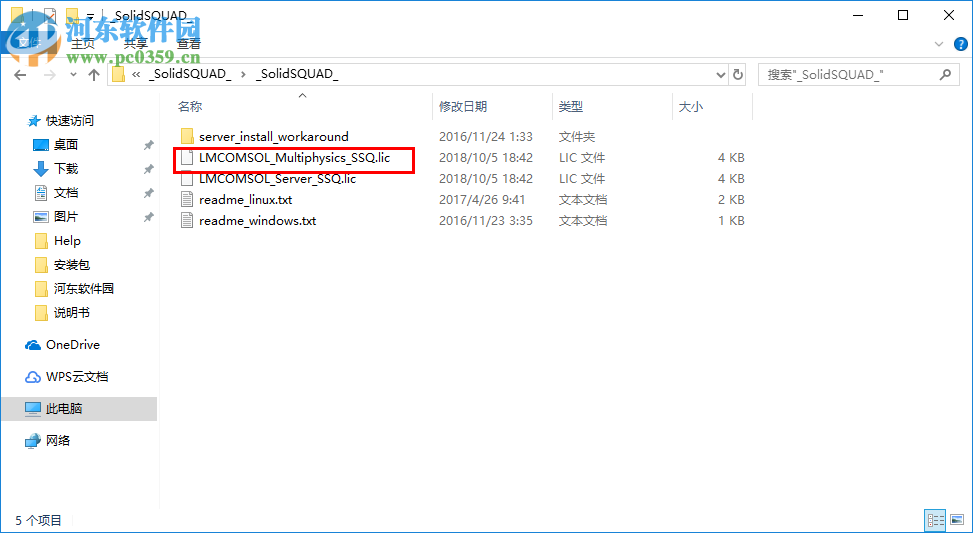Select LMCOMSOL_Server_SSQ.lic file
973x533 pixels.
[x=277, y=179]
